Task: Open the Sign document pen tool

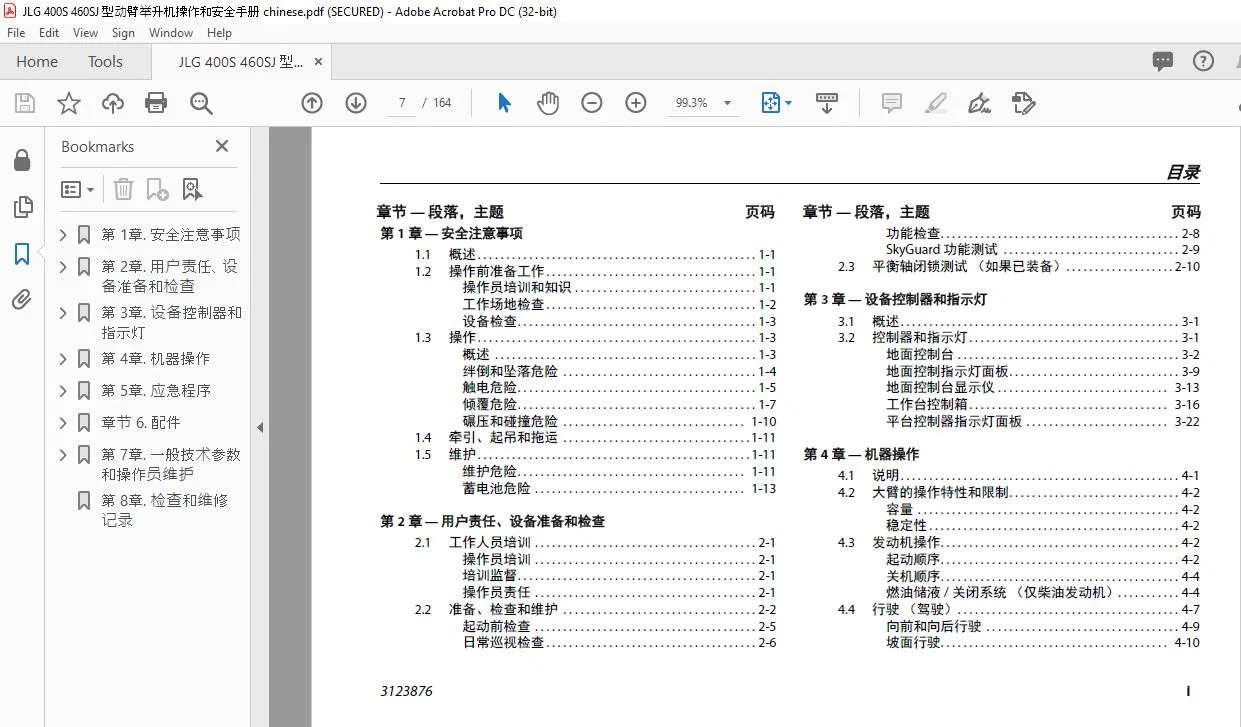Action: (x=980, y=103)
